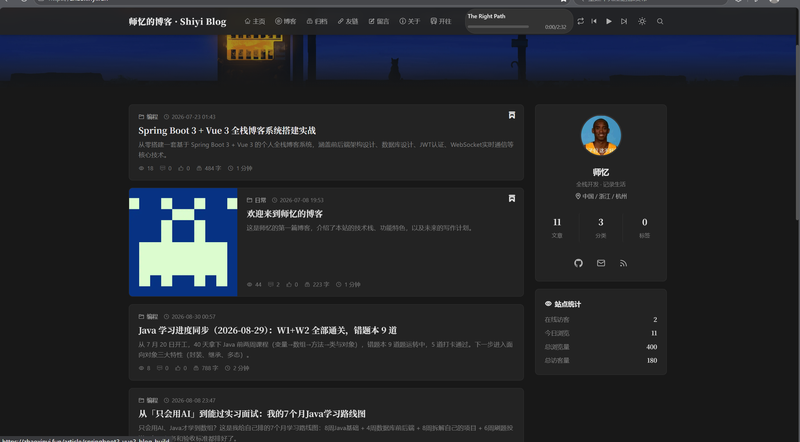Open the 友链 links menu item
Screen dimensions: 800x442
(348, 21)
